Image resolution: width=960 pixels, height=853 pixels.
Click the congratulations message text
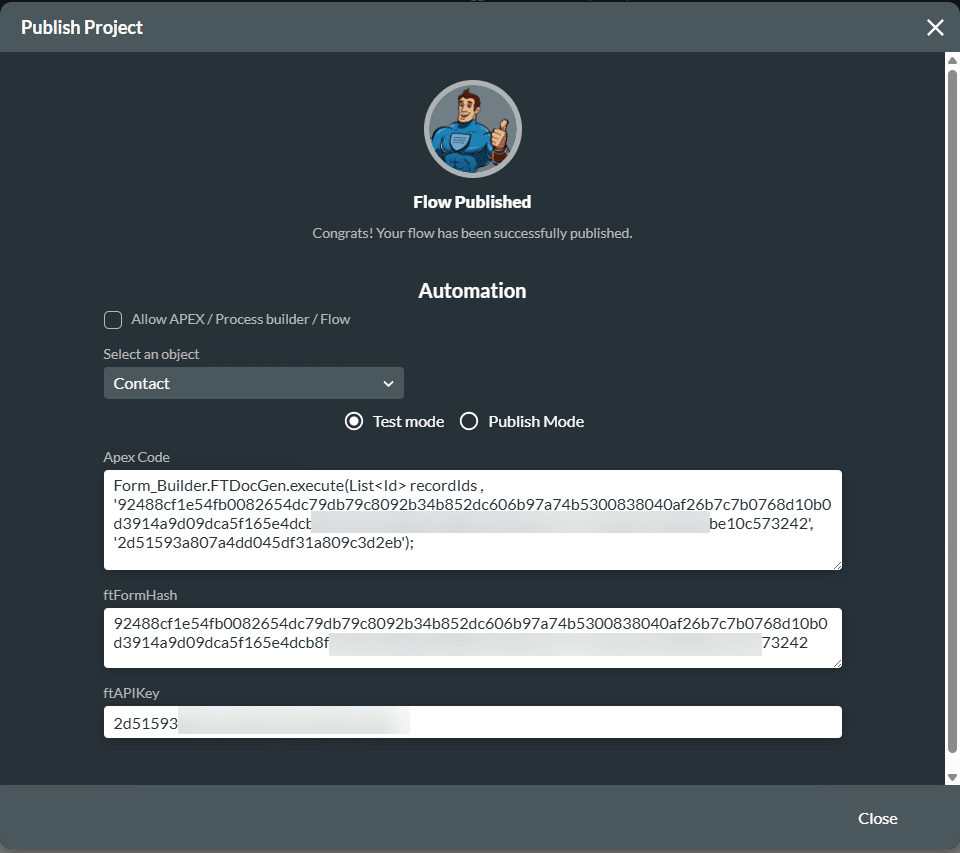[x=472, y=232]
